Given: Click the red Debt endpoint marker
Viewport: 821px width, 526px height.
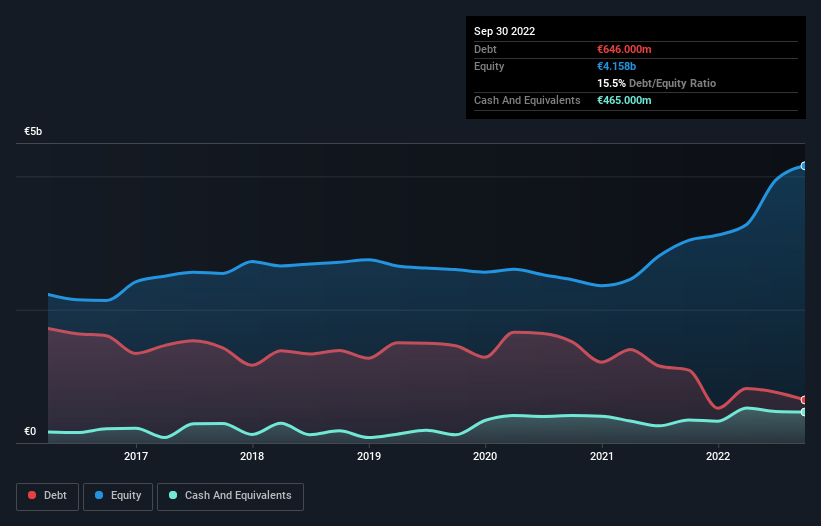Looking at the screenshot, I should pos(804,400).
